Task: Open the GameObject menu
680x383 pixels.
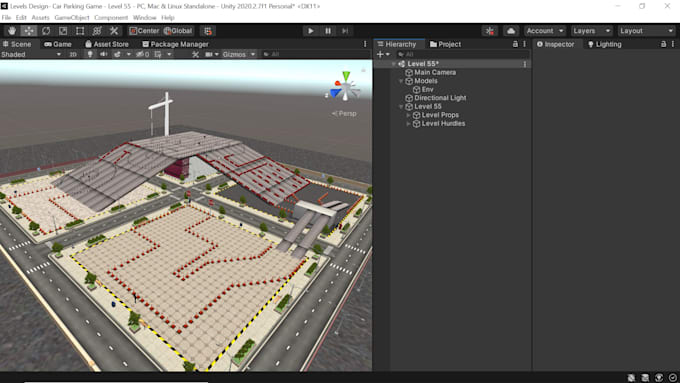Action: pos(72,18)
